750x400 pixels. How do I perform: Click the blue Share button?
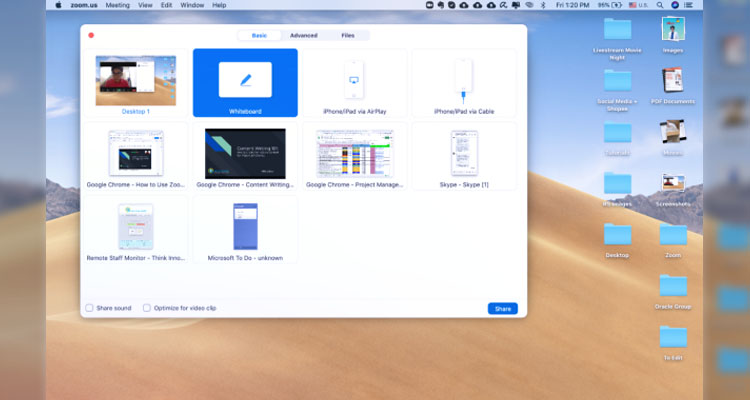(x=502, y=309)
